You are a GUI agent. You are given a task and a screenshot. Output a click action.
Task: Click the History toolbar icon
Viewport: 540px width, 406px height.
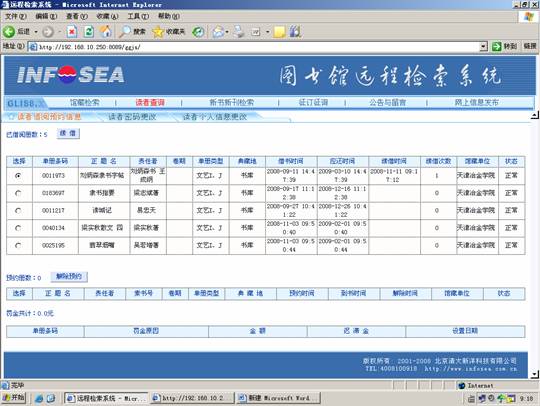[198, 32]
